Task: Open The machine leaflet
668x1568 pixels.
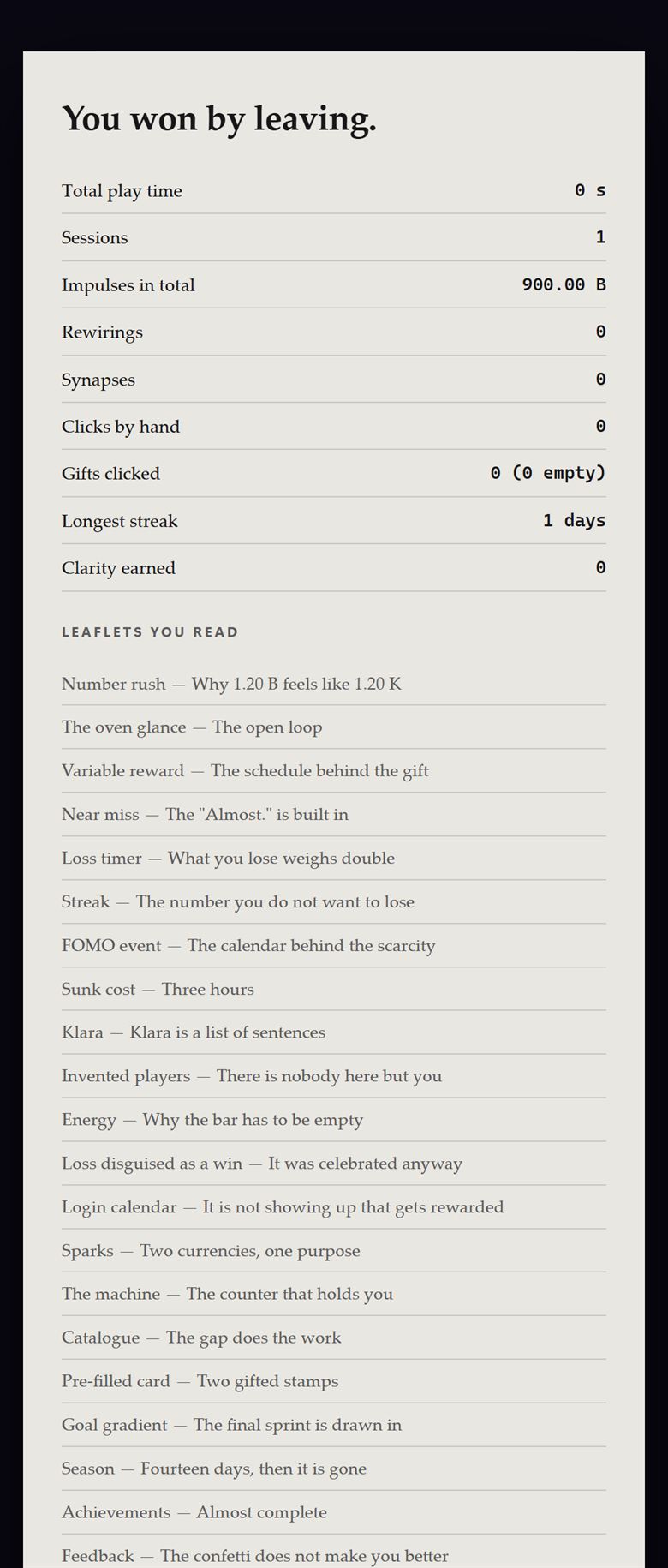Action: (x=334, y=1294)
